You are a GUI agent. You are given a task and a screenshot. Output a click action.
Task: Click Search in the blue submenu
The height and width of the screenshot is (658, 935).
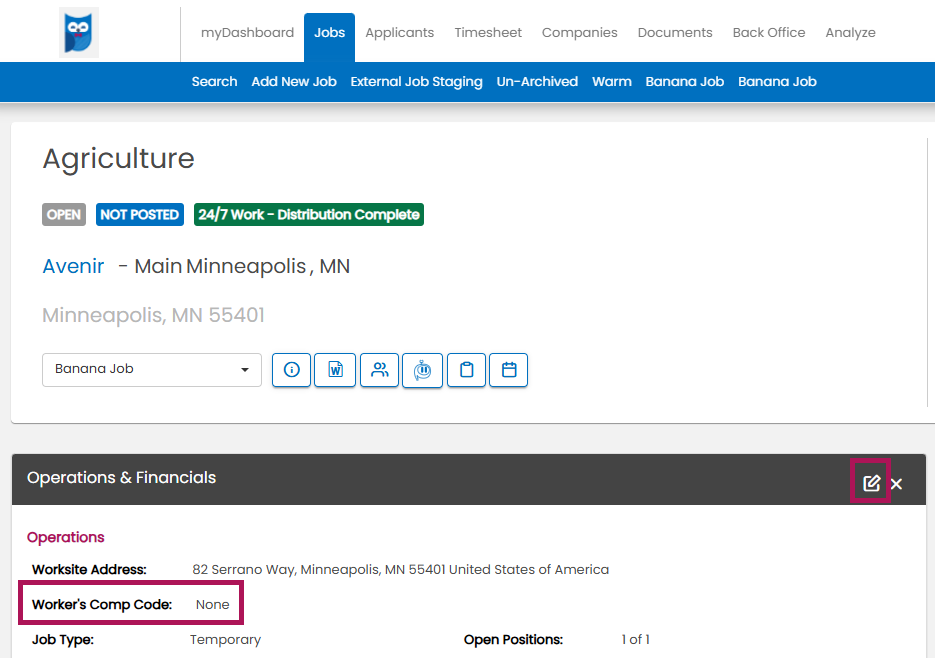[214, 82]
